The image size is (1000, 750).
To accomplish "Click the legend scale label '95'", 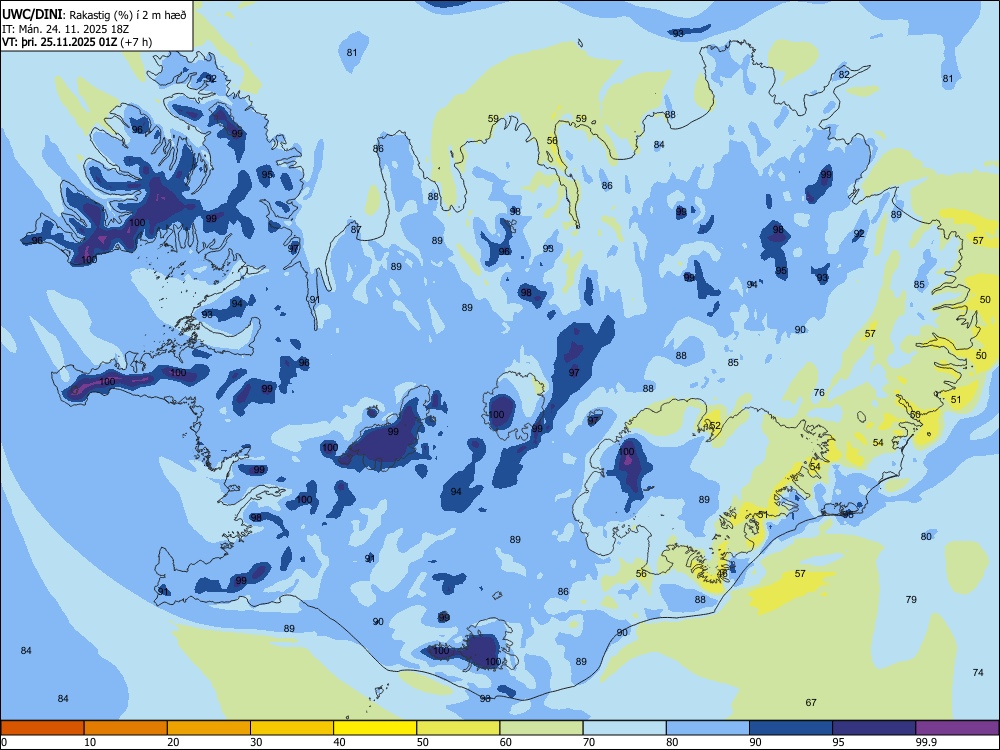I will point(838,742).
